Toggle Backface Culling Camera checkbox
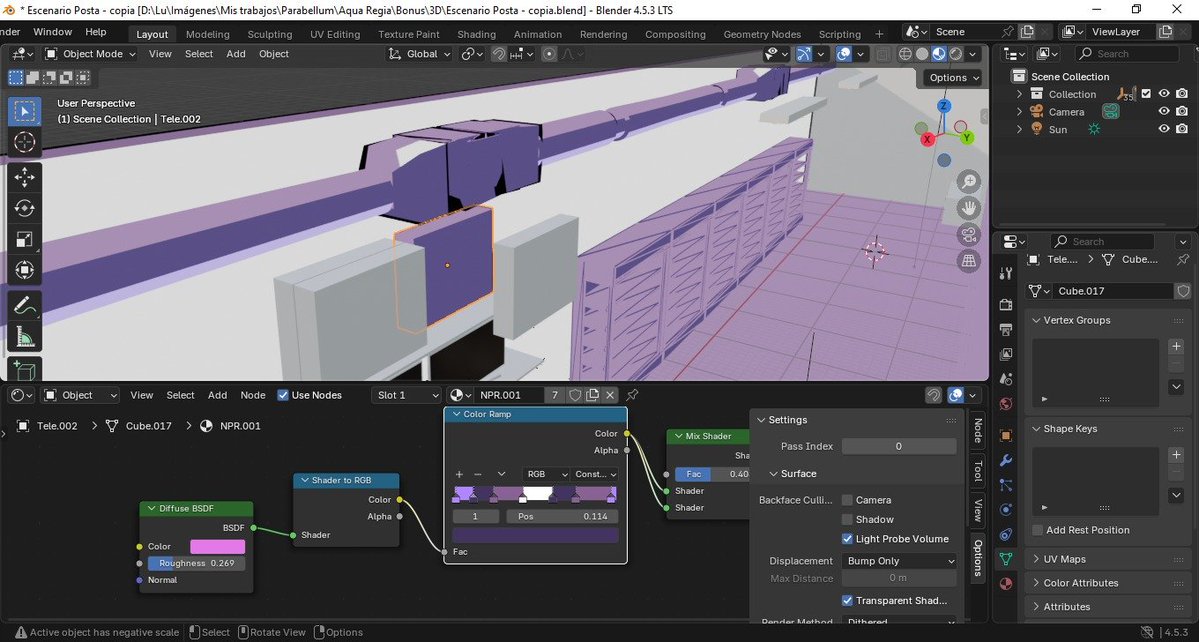Viewport: 1199px width, 642px height. click(847, 500)
